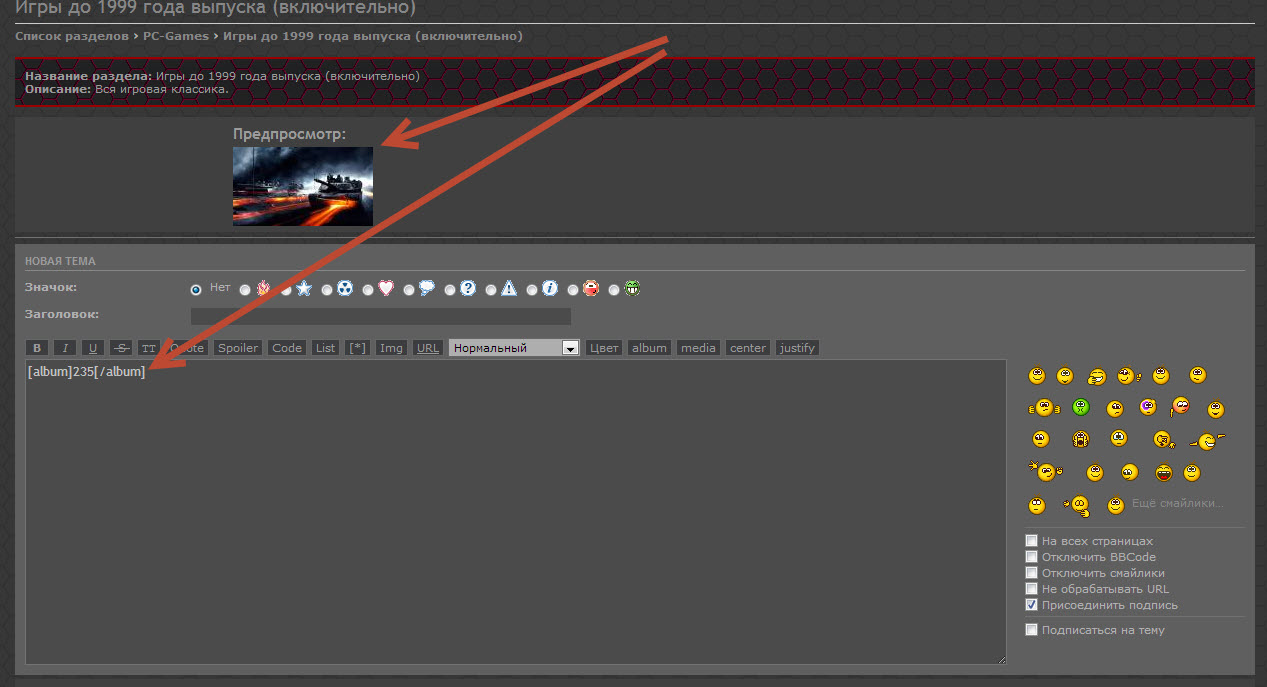The height and width of the screenshot is (687, 1267).
Task: Click the tank preview thumbnail
Action: (x=302, y=186)
